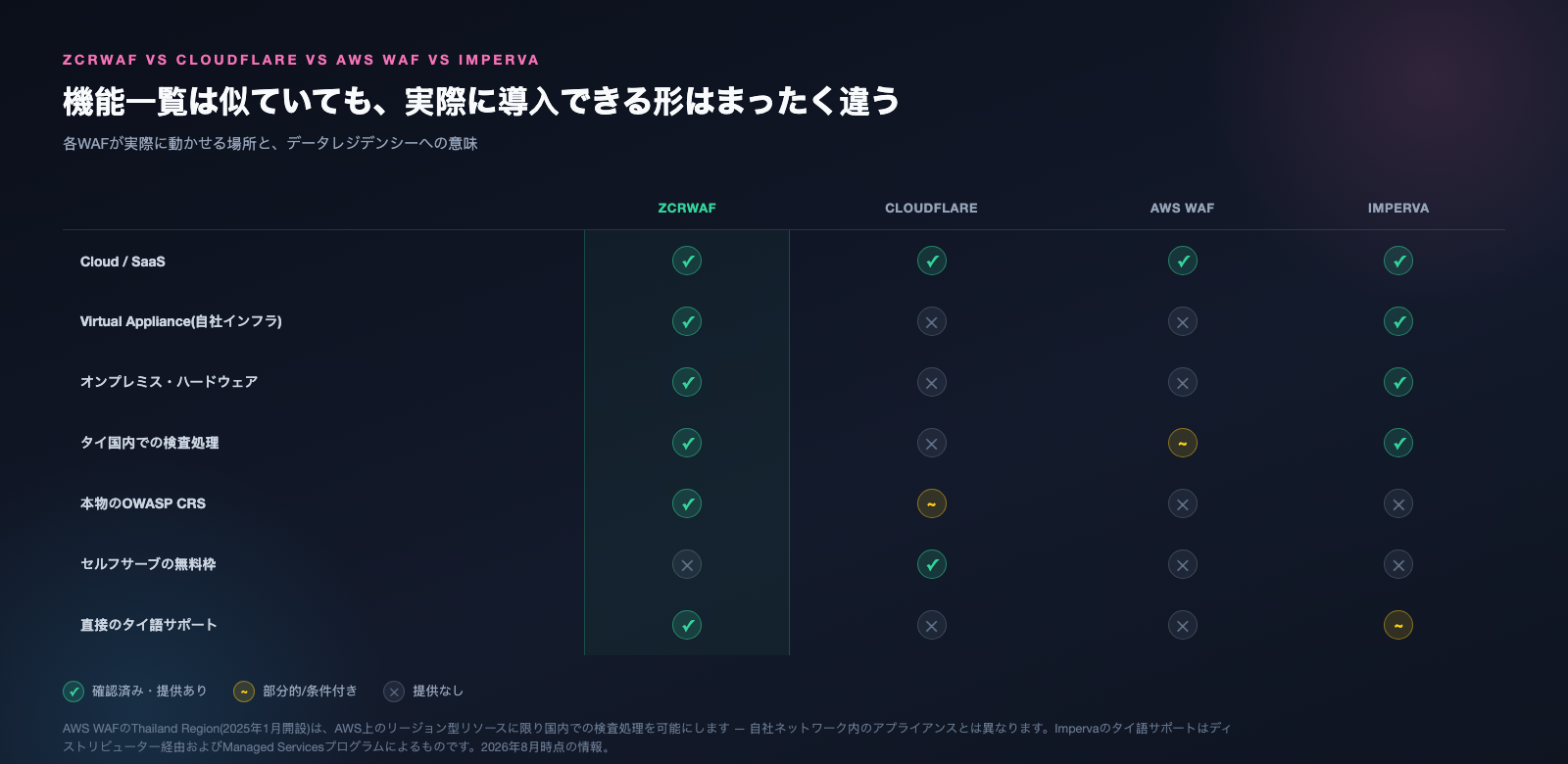
Task: Click AWS WAF partial icon in タイ国内での検査処理 row
Action: tap(1183, 444)
